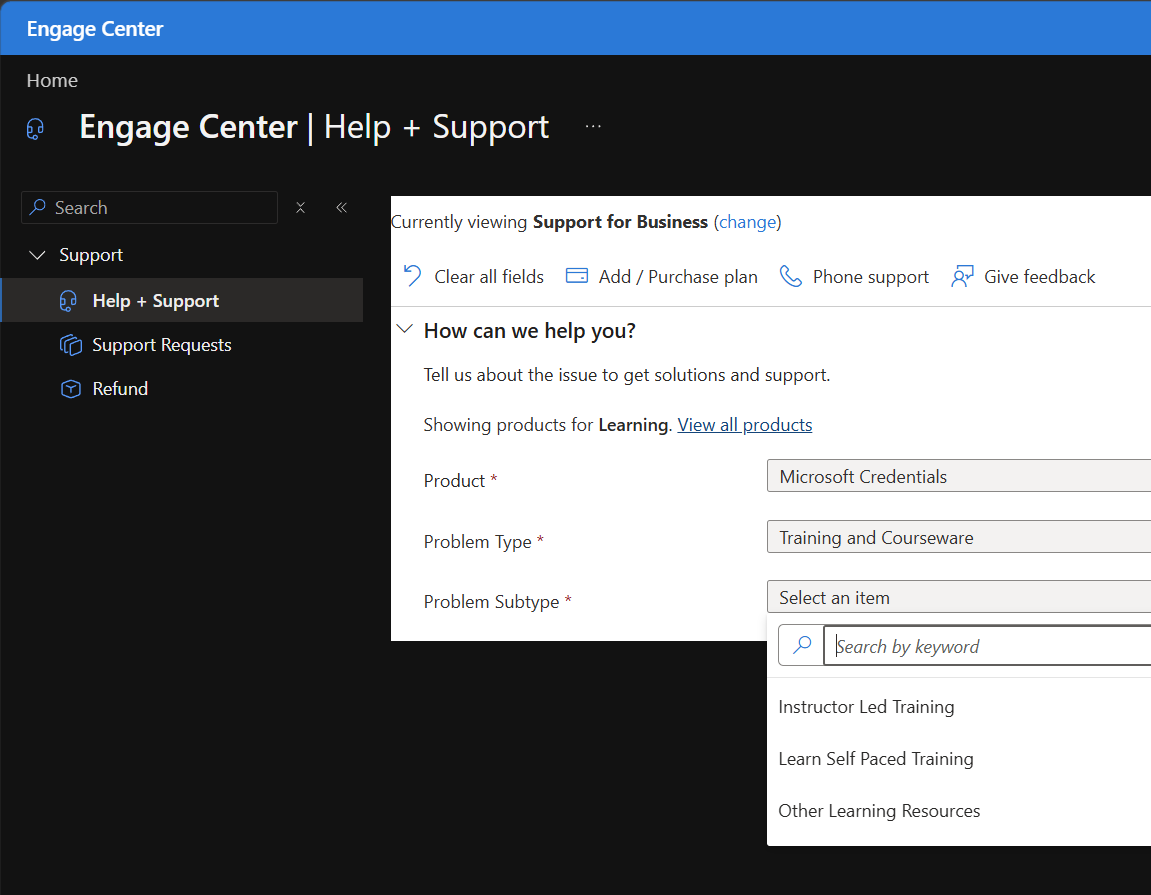Open the Problem Type dropdown
1151x895 pixels.
point(959,537)
